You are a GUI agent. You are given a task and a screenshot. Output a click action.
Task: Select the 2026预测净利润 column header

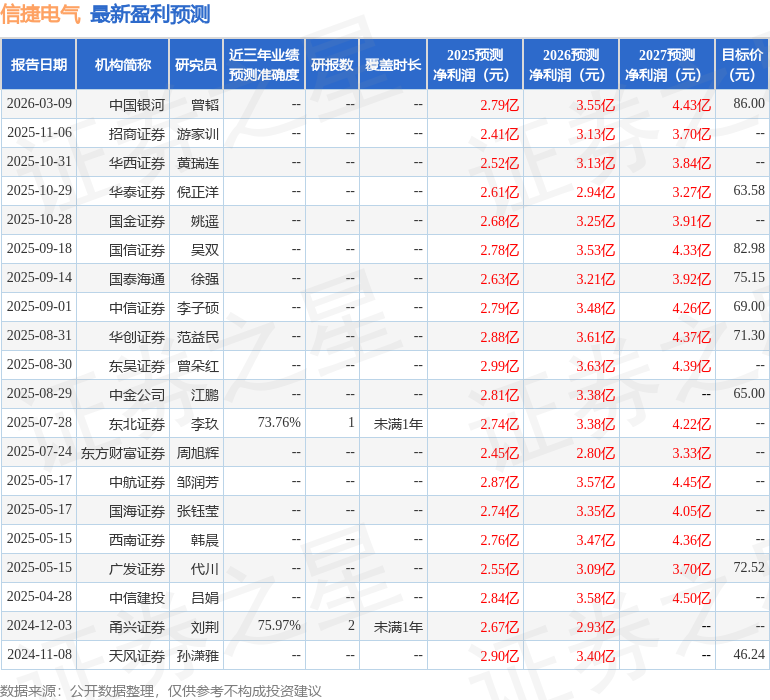[571, 64]
